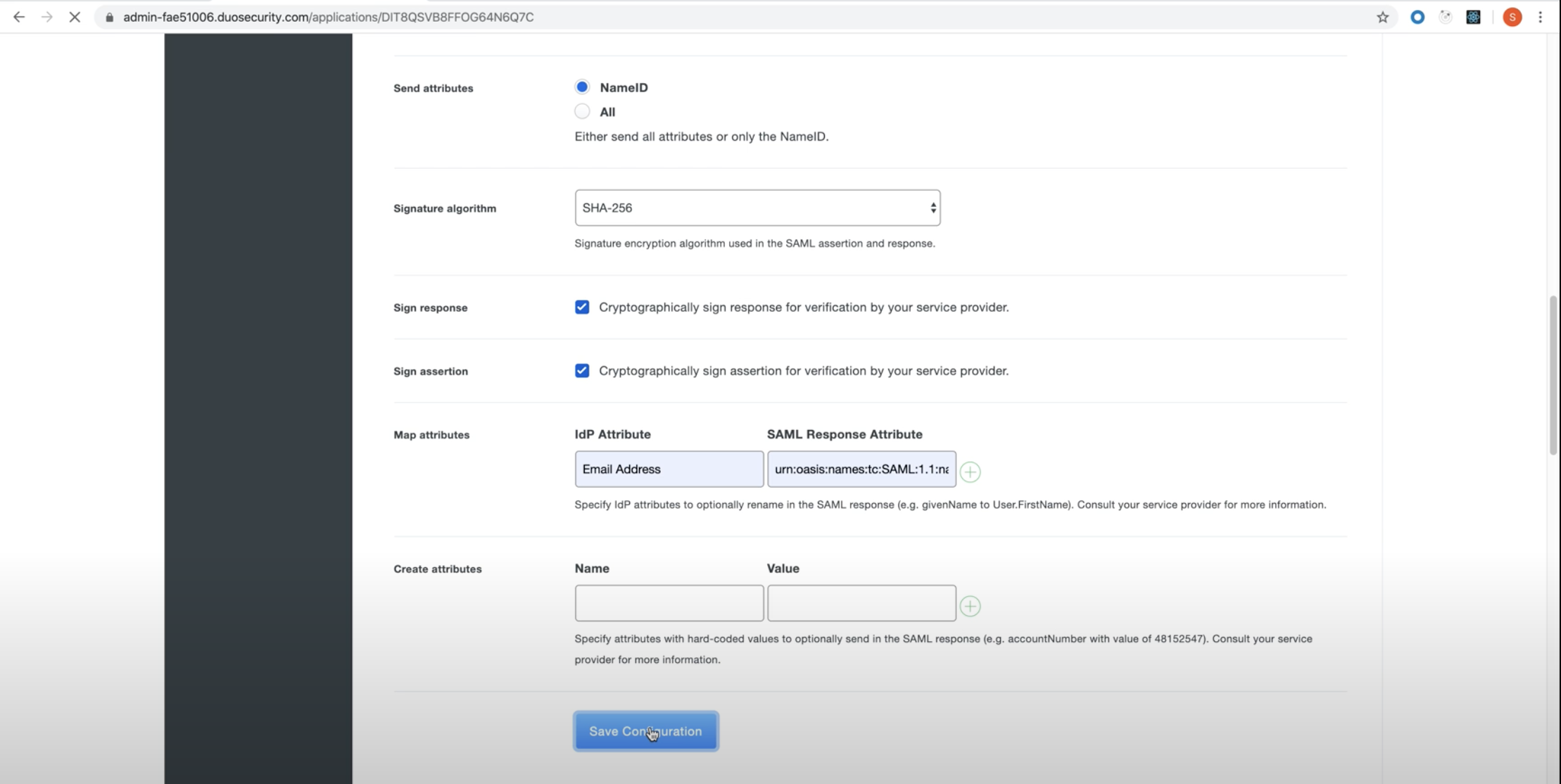This screenshot has height=784, width=1561.
Task: Click the blue circle extension icon
Action: pos(1417,17)
